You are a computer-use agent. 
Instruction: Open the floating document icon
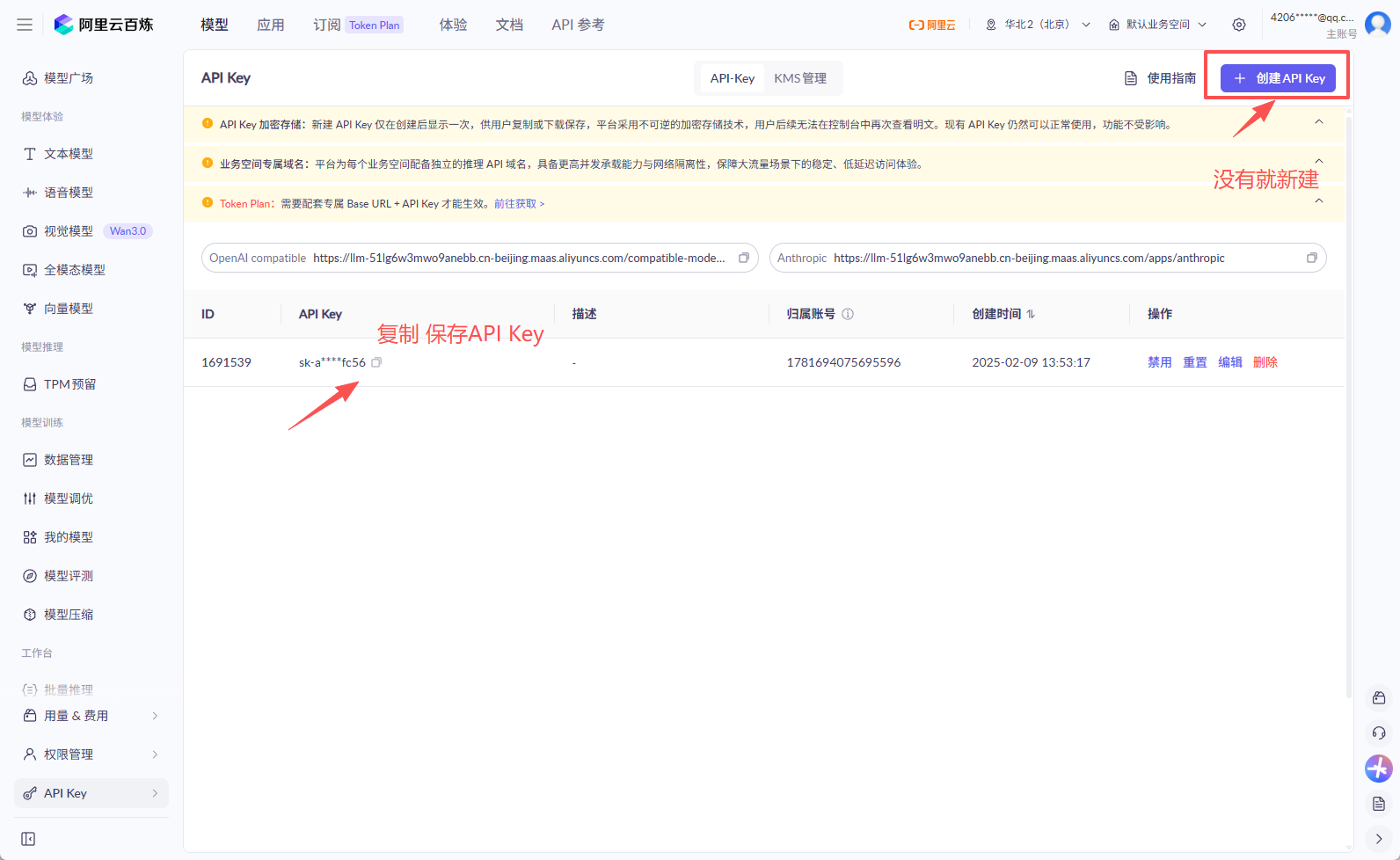coord(1379,804)
